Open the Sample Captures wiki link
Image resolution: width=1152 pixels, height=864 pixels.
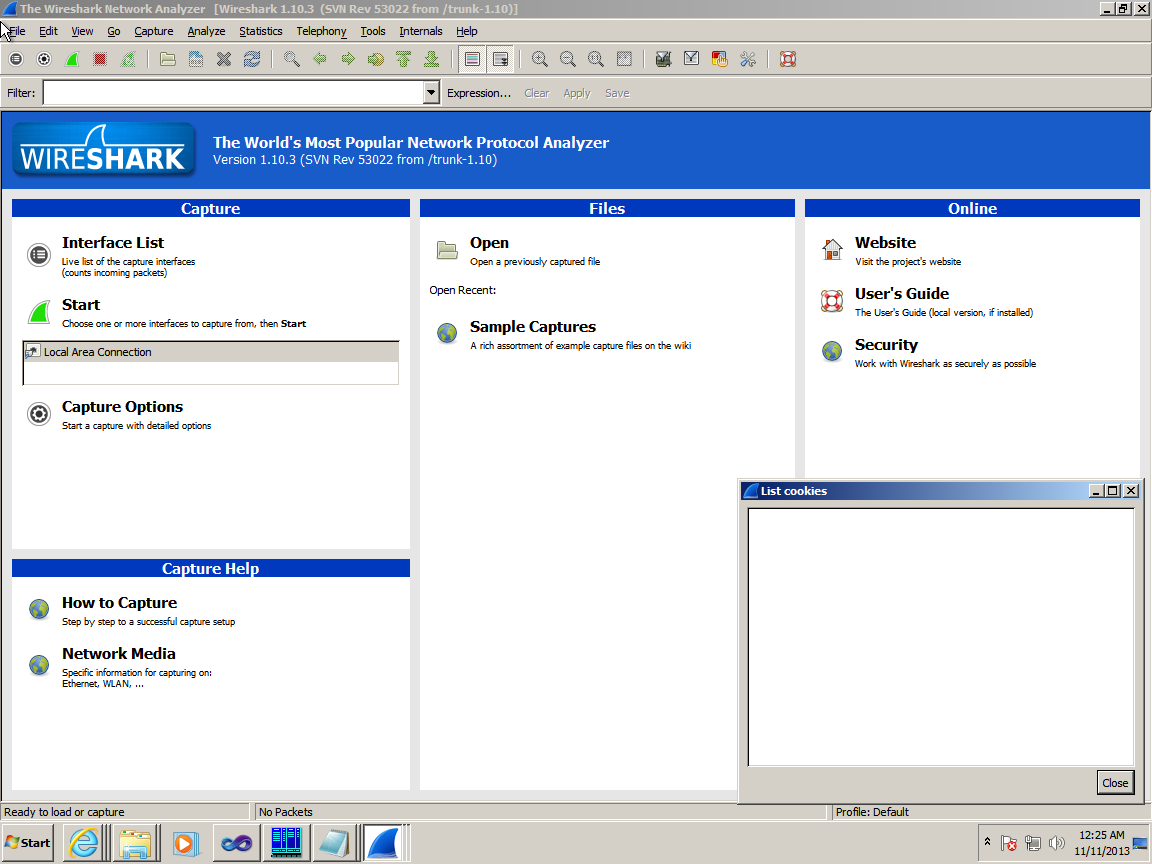coord(533,327)
